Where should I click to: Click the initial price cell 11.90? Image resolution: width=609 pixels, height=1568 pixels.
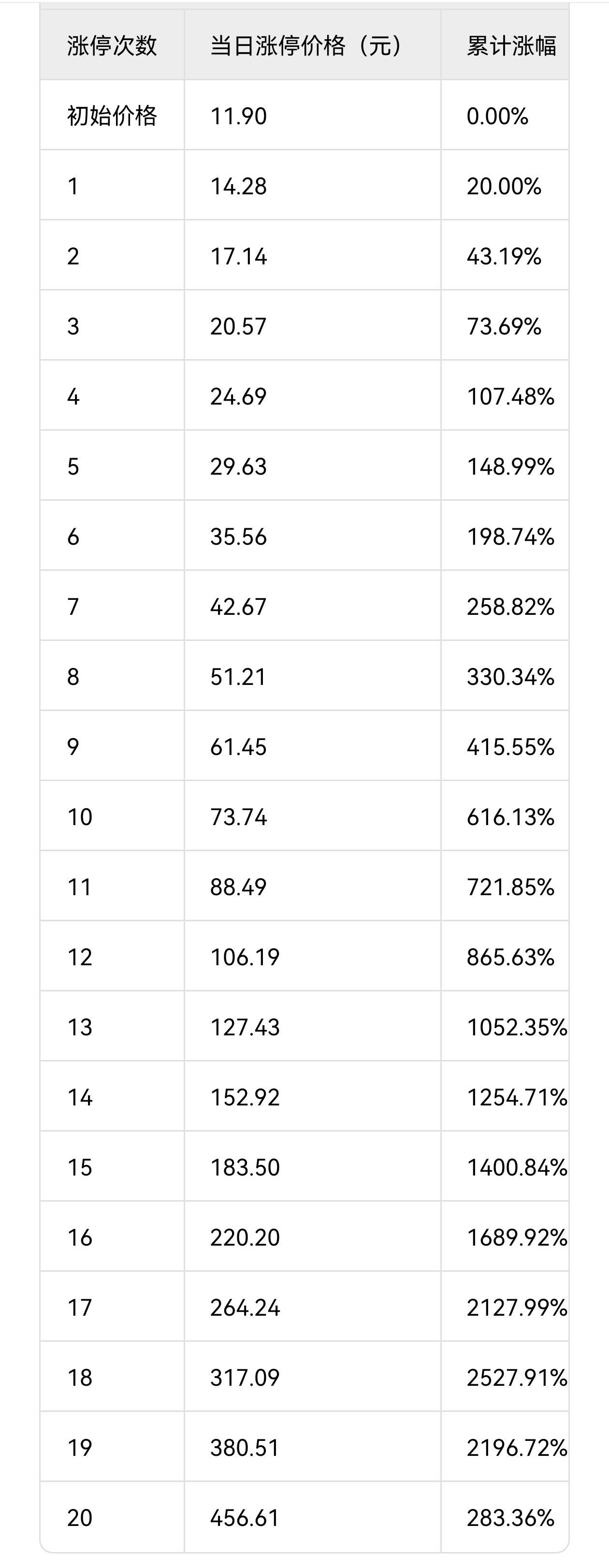(x=238, y=116)
